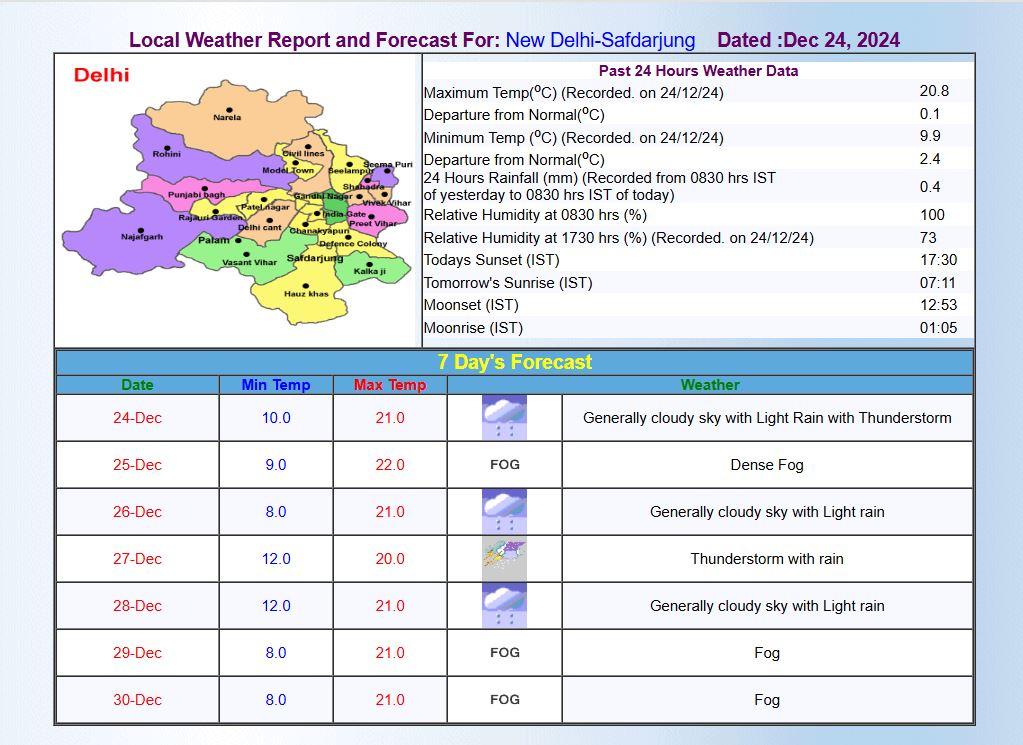
Task: Click the FOG icon for 25-Dec
Action: coord(505,464)
